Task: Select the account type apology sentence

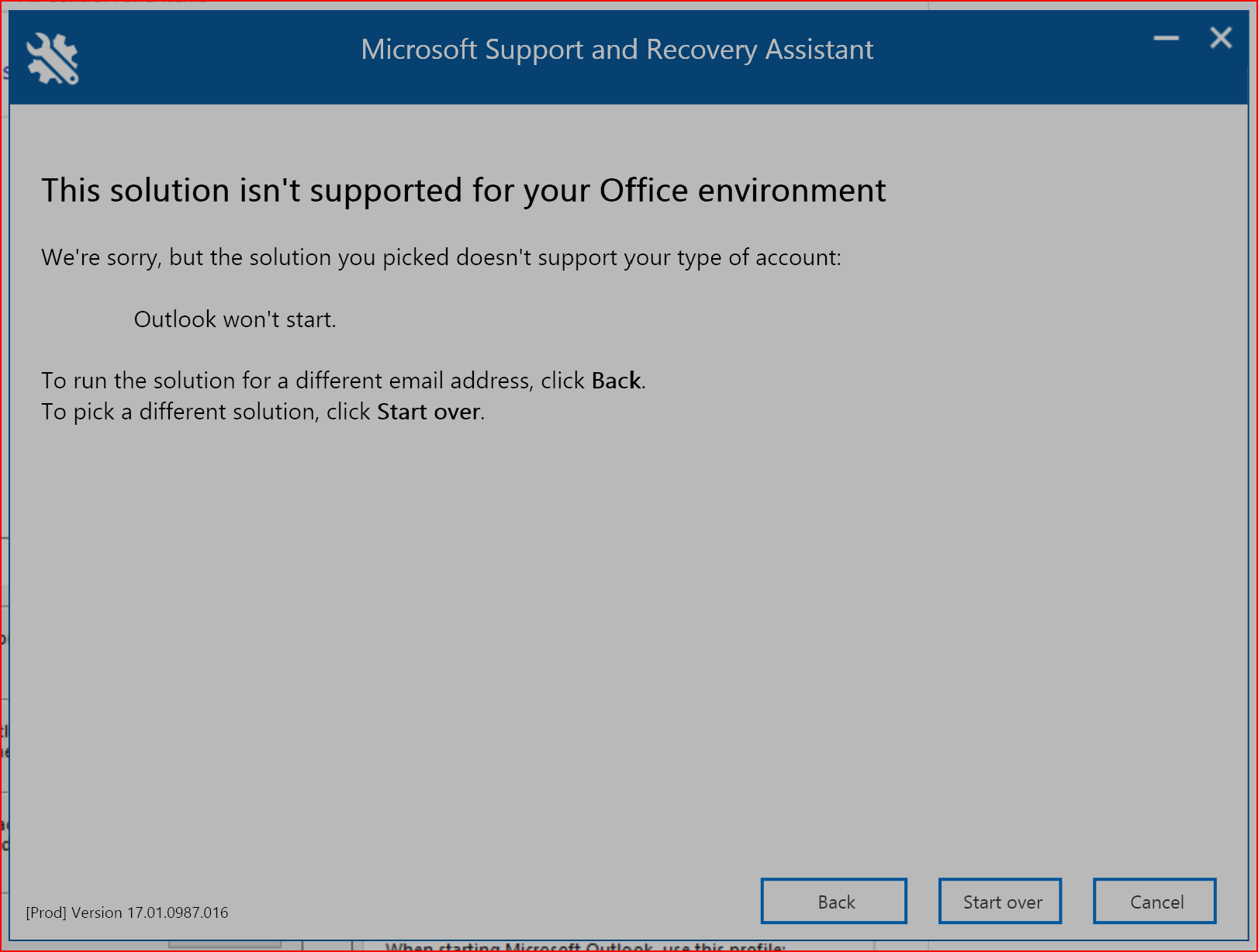Action: 441,257
